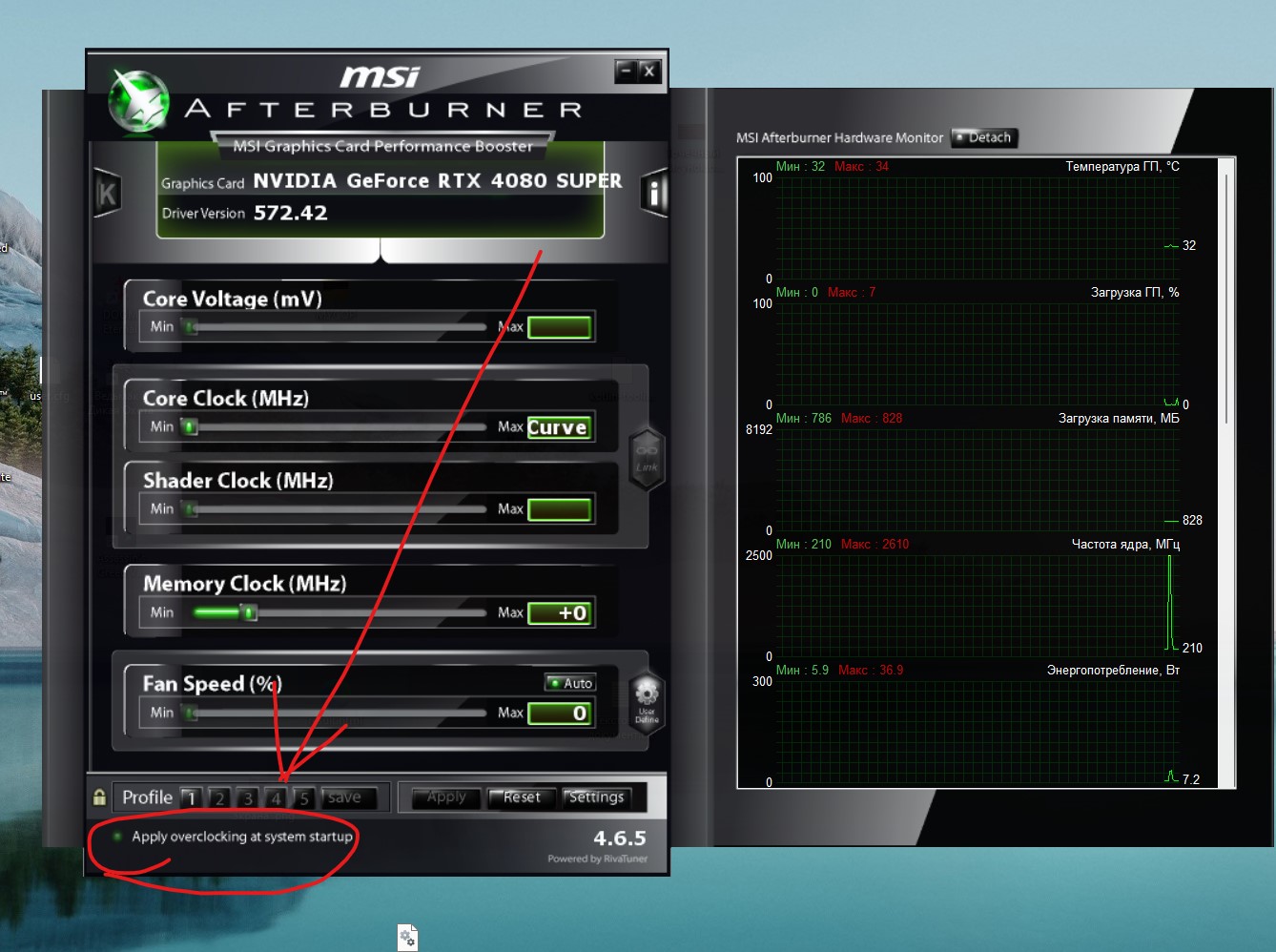
Task: Click the Profile label
Action: tap(147, 797)
